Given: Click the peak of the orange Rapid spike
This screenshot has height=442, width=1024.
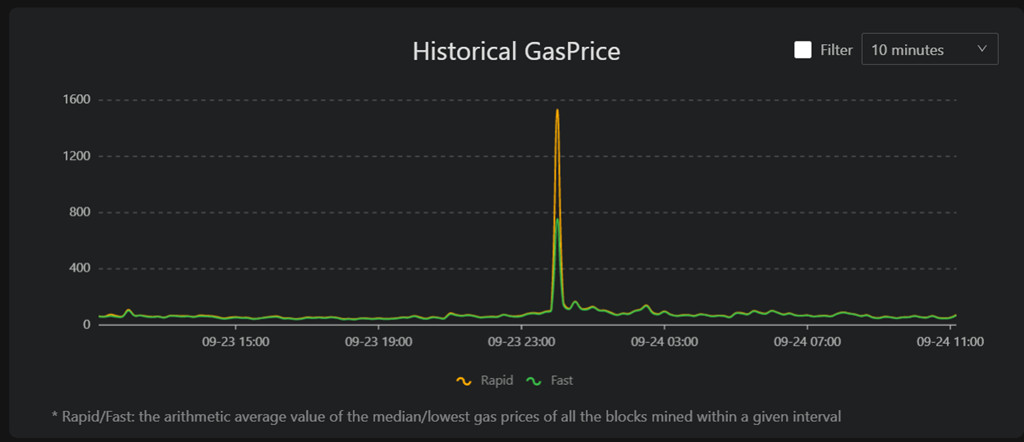Looking at the screenshot, I should [x=557, y=110].
